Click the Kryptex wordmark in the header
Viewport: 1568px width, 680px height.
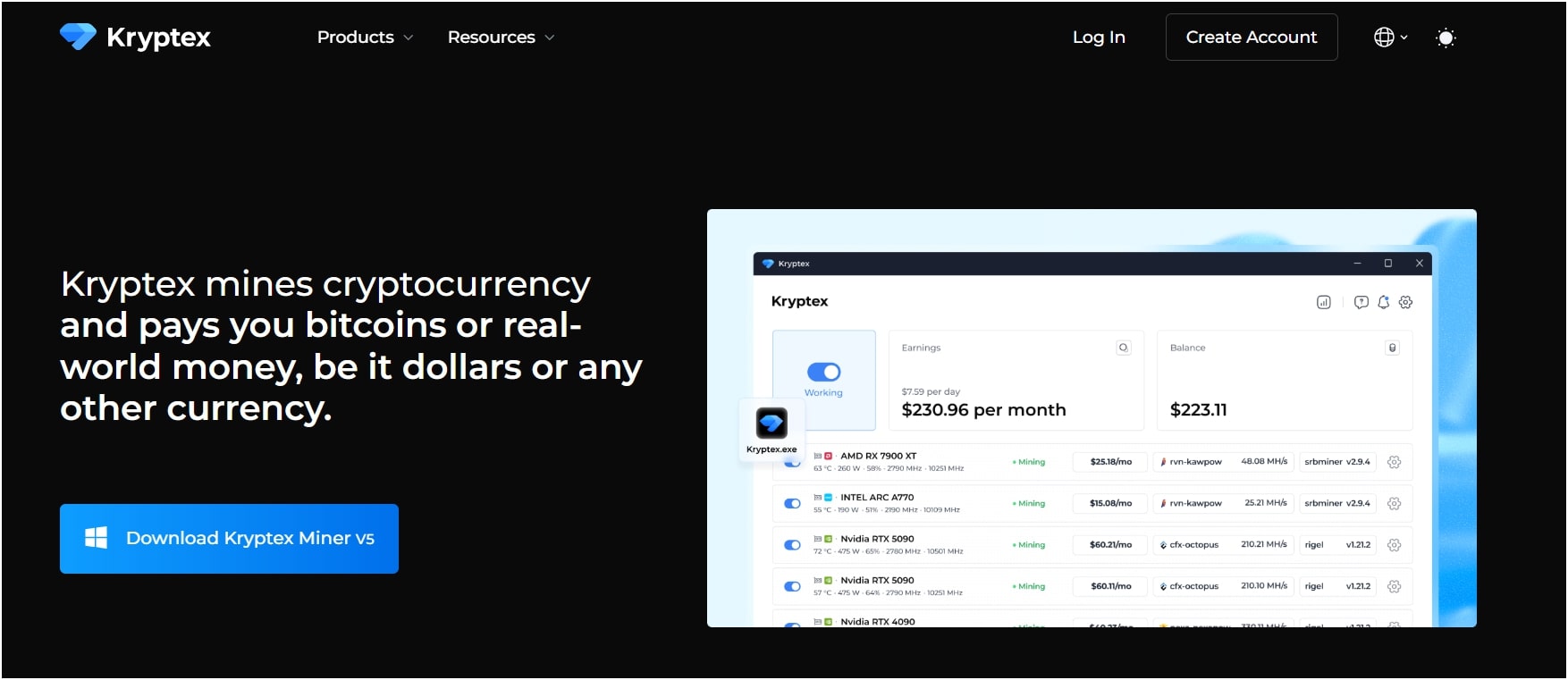158,38
